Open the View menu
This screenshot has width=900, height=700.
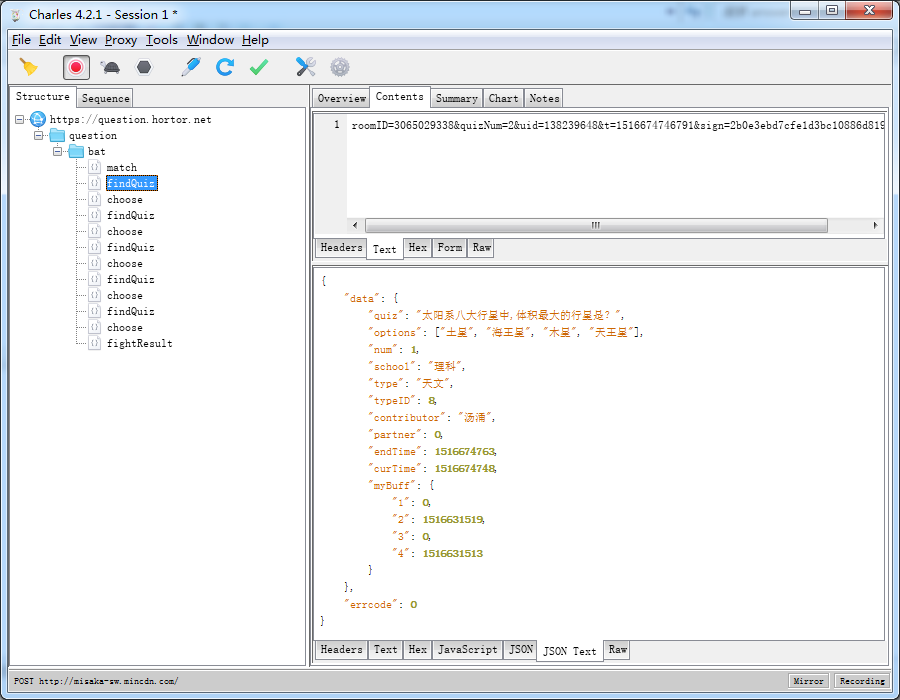coord(83,40)
